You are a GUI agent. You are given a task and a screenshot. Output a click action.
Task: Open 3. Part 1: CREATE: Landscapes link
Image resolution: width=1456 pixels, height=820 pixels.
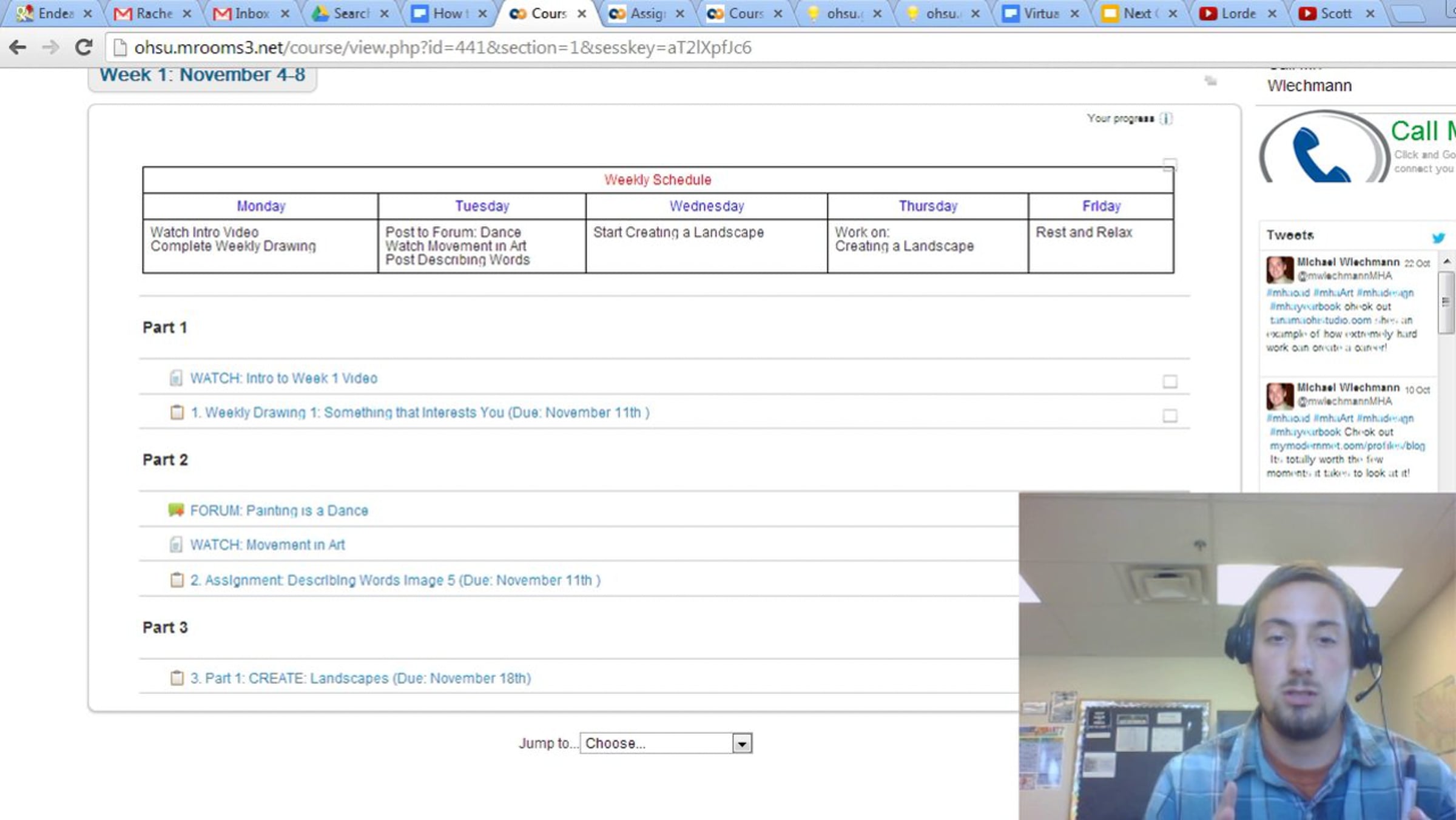pos(360,678)
